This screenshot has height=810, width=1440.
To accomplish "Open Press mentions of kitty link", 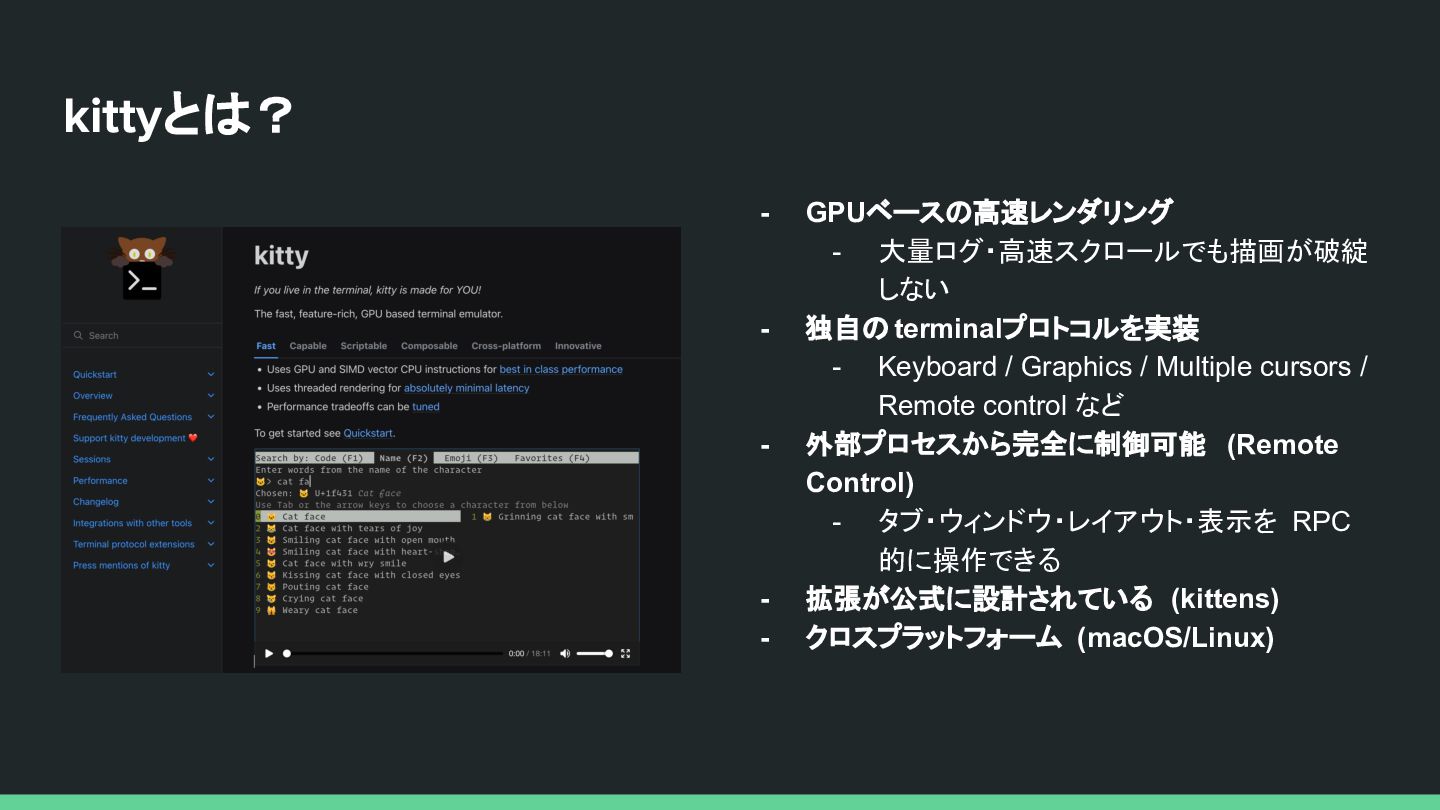I will pos(121,566).
